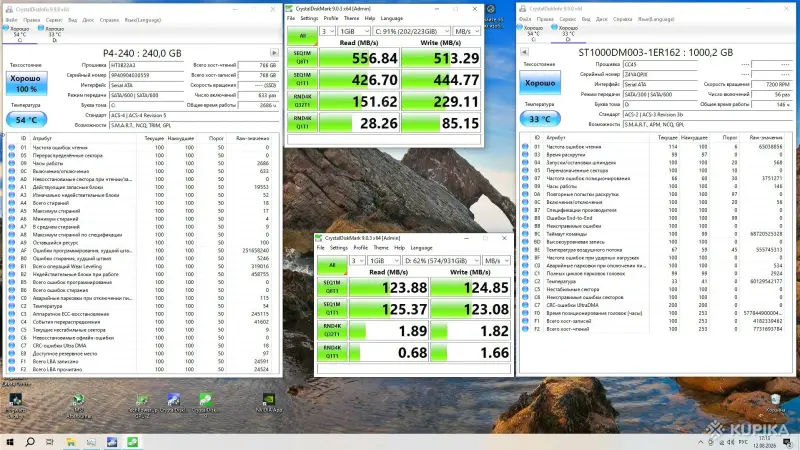Open Файл menu in right CrystalDiskInfo

click(525, 19)
